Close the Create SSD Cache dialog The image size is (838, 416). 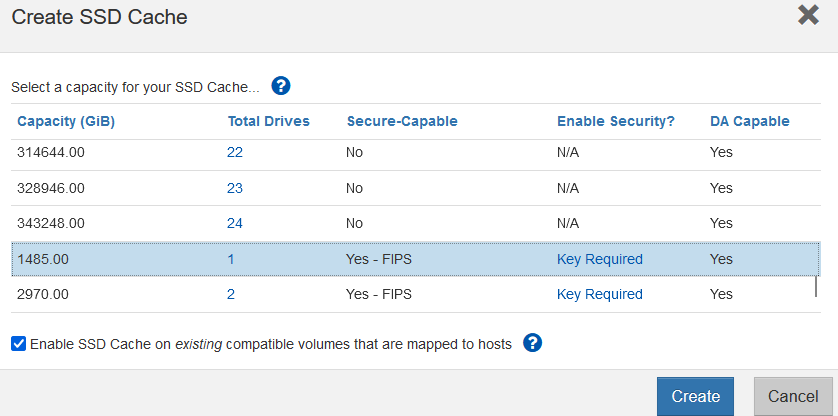click(x=808, y=16)
